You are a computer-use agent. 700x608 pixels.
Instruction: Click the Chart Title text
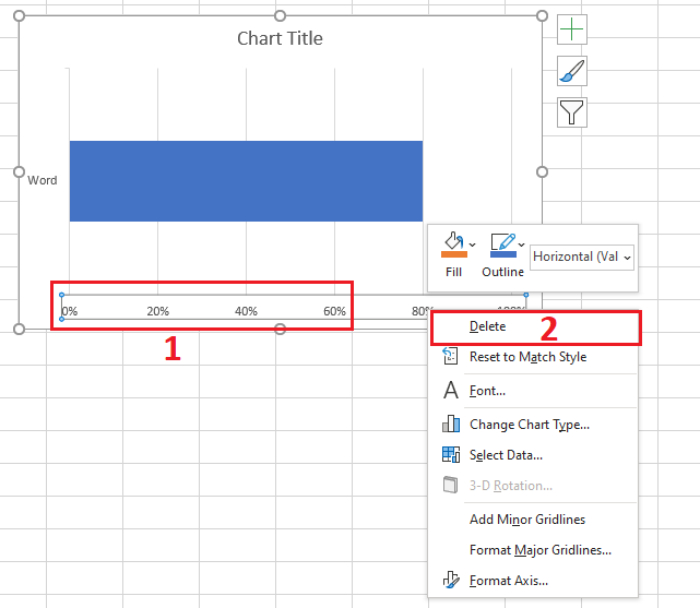pos(280,38)
